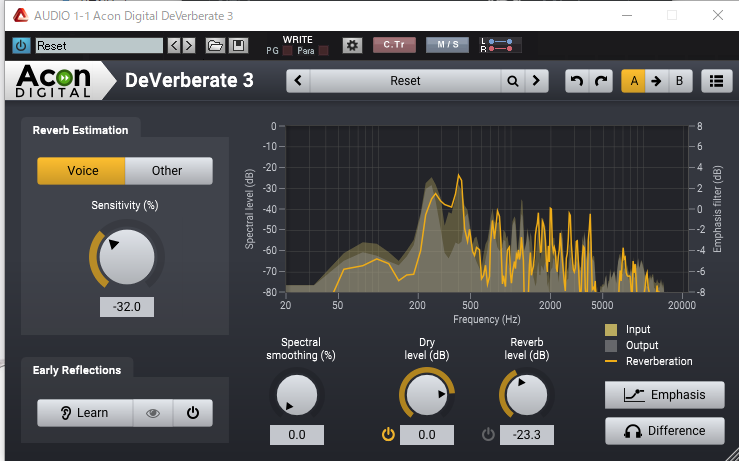Click the Output legend color swatch
The image size is (739, 461).
611,346
